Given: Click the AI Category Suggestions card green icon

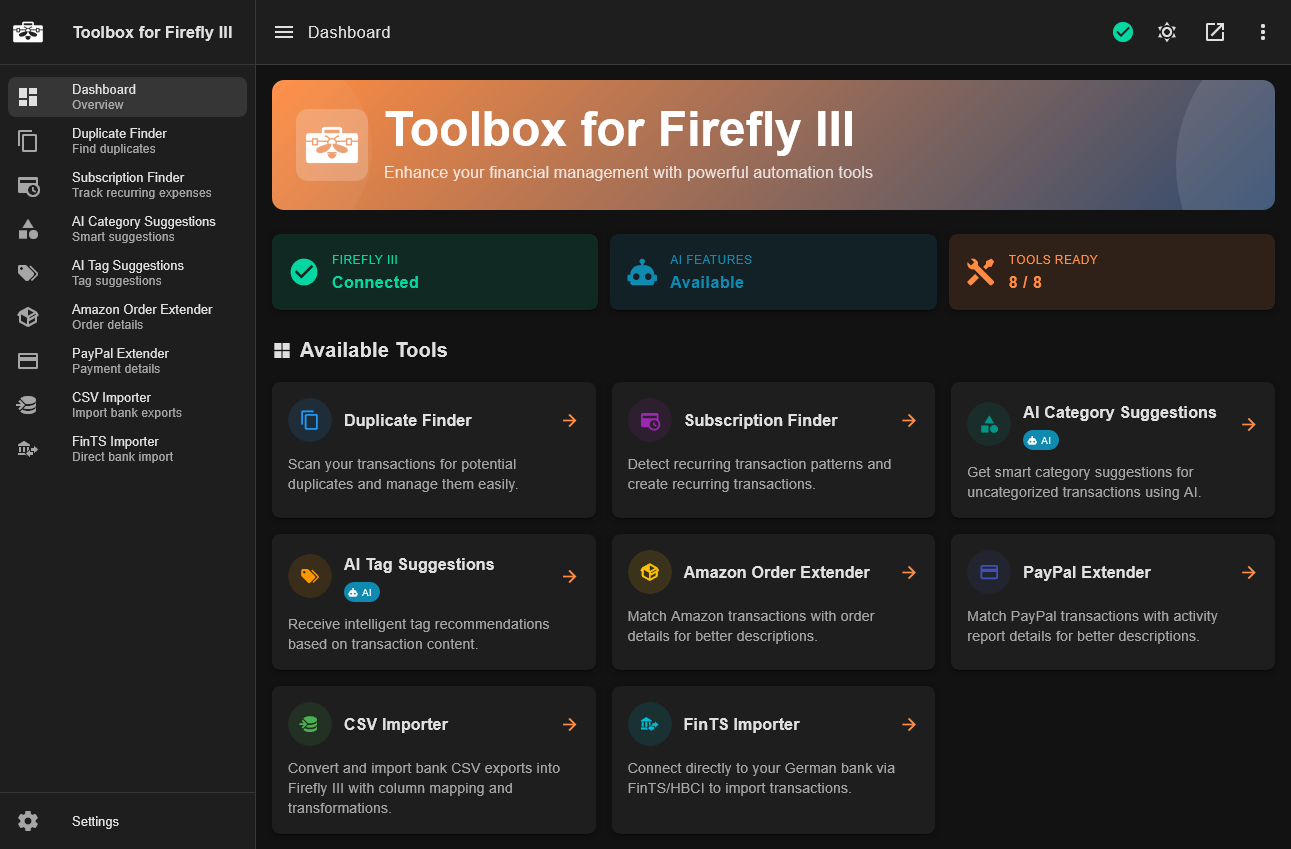Looking at the screenshot, I should (989, 424).
